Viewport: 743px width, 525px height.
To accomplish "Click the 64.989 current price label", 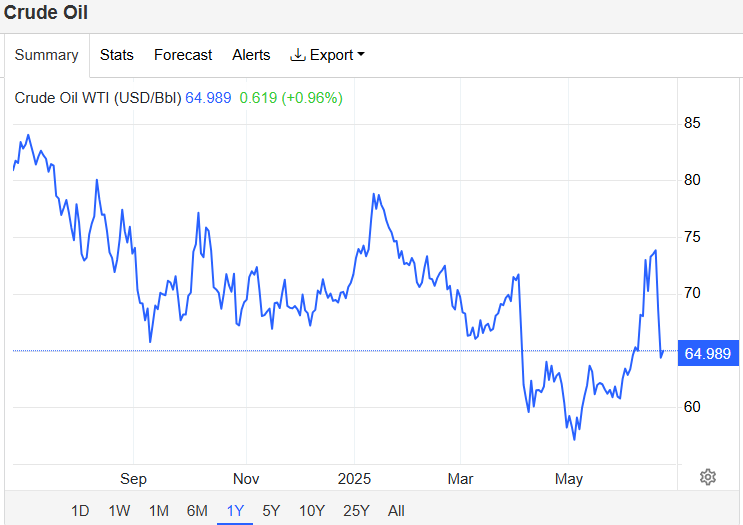I will tap(708, 353).
